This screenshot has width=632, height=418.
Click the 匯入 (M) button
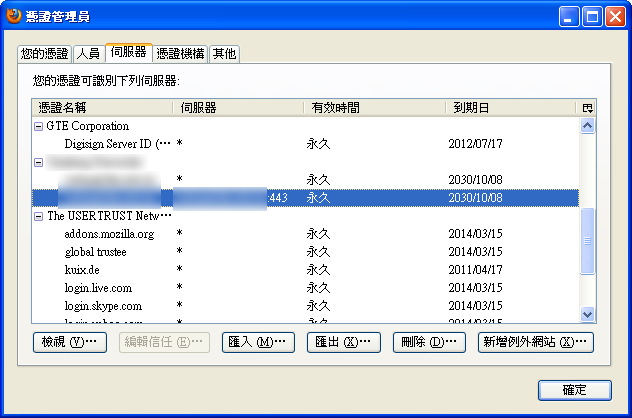click(258, 342)
